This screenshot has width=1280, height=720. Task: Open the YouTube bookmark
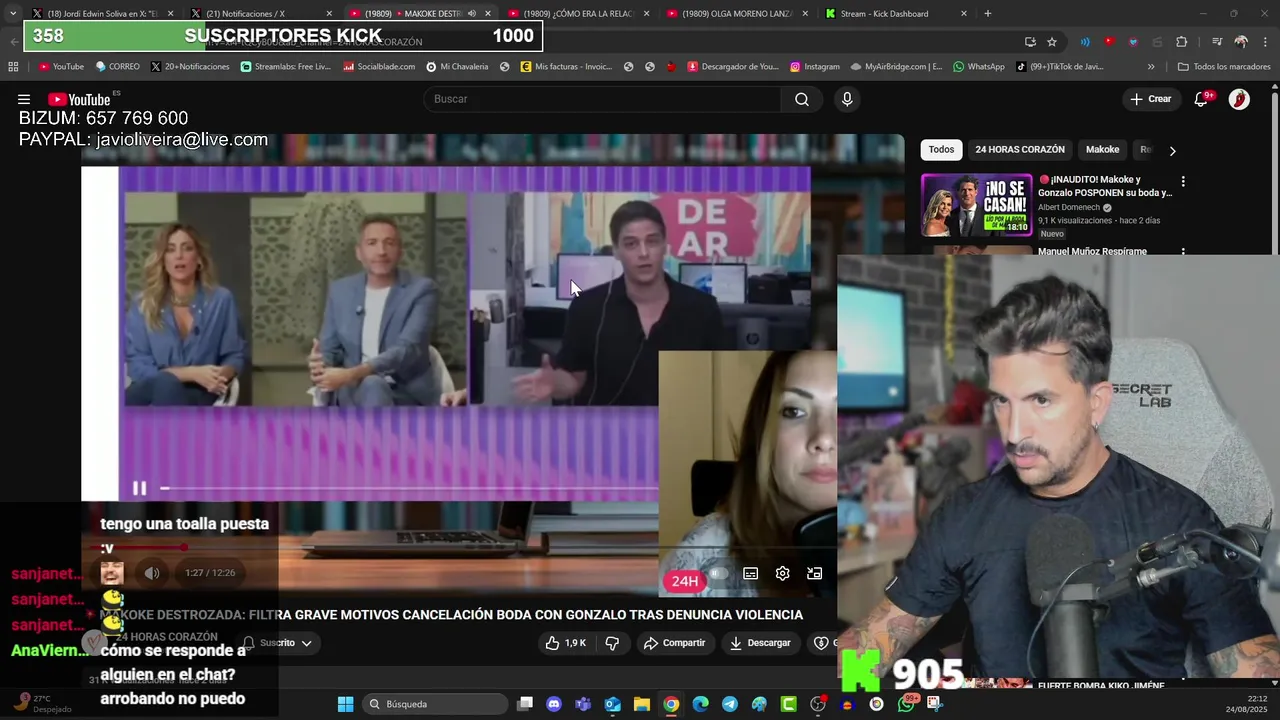[61, 67]
